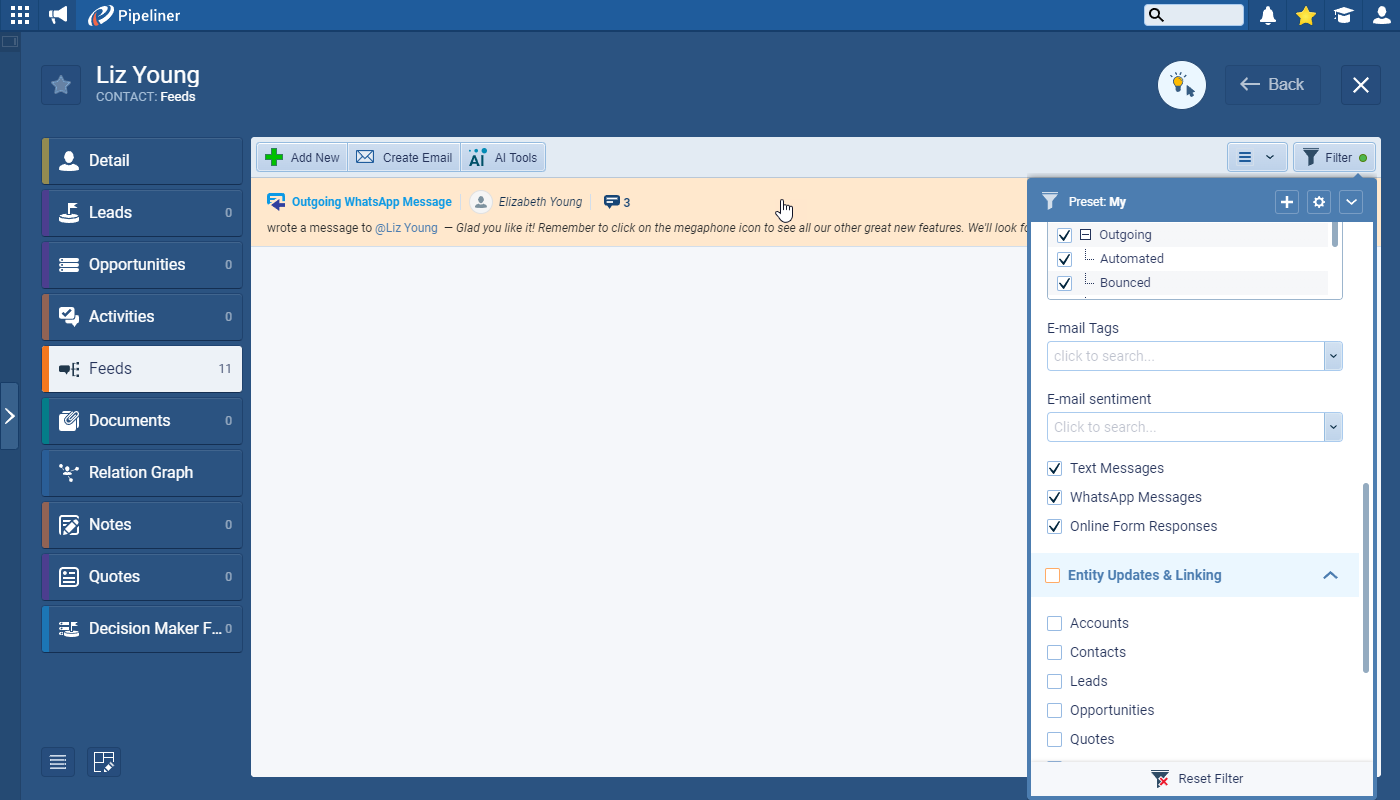
Task: Click the E-mail sentiment search field
Action: click(1185, 427)
